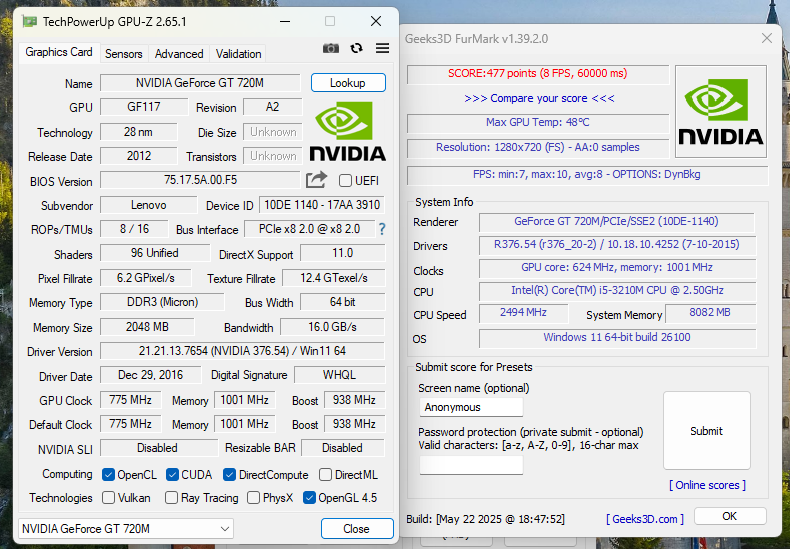The width and height of the screenshot is (790, 549).
Task: Click the Resolution: 1280x720 text
Action: (x=538, y=148)
